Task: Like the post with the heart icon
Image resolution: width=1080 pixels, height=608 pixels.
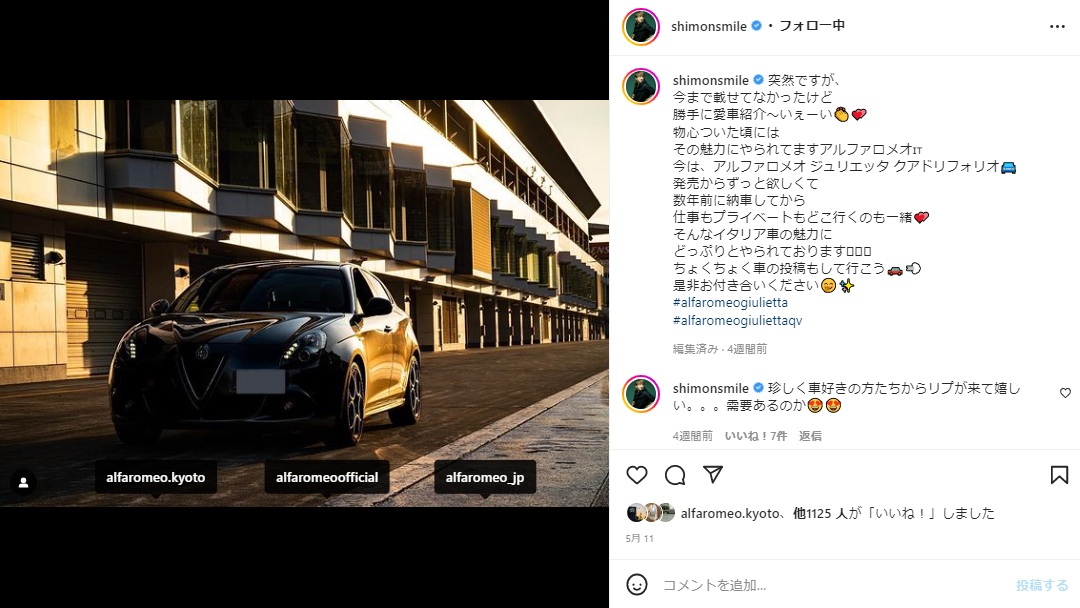Action: (636, 475)
